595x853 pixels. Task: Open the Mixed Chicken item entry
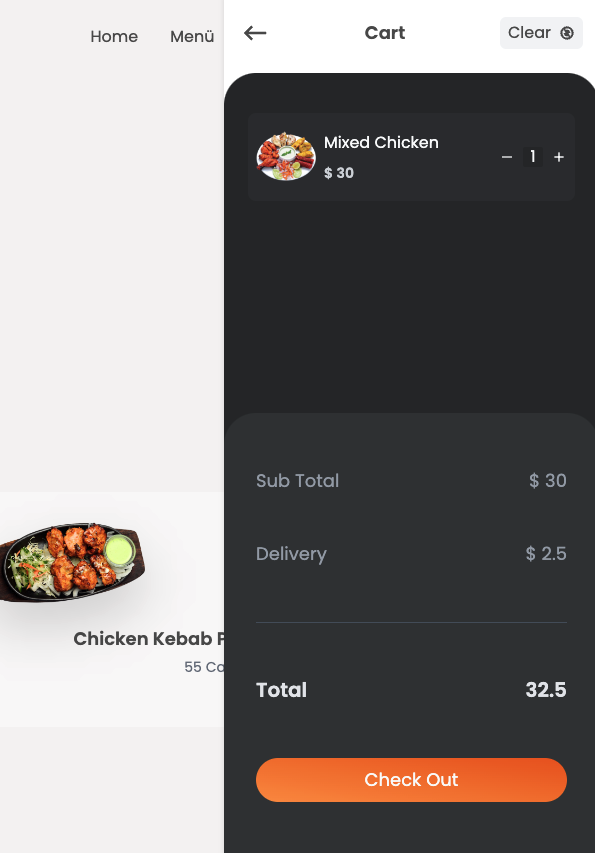[411, 157]
